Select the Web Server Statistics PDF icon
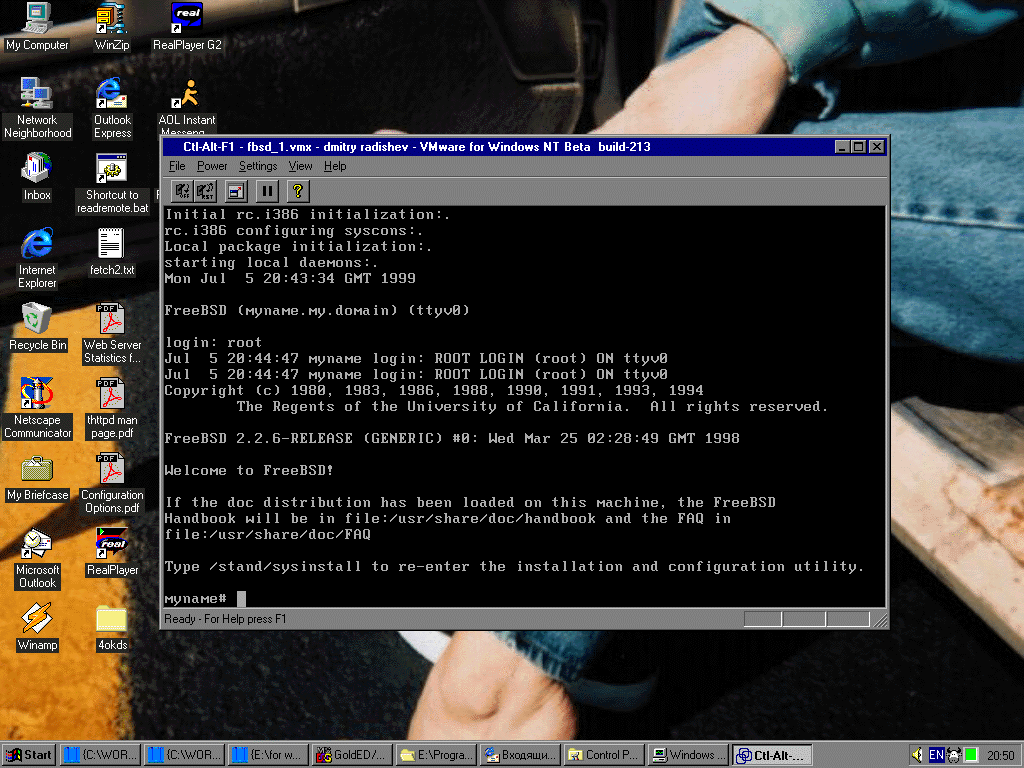 pos(112,334)
